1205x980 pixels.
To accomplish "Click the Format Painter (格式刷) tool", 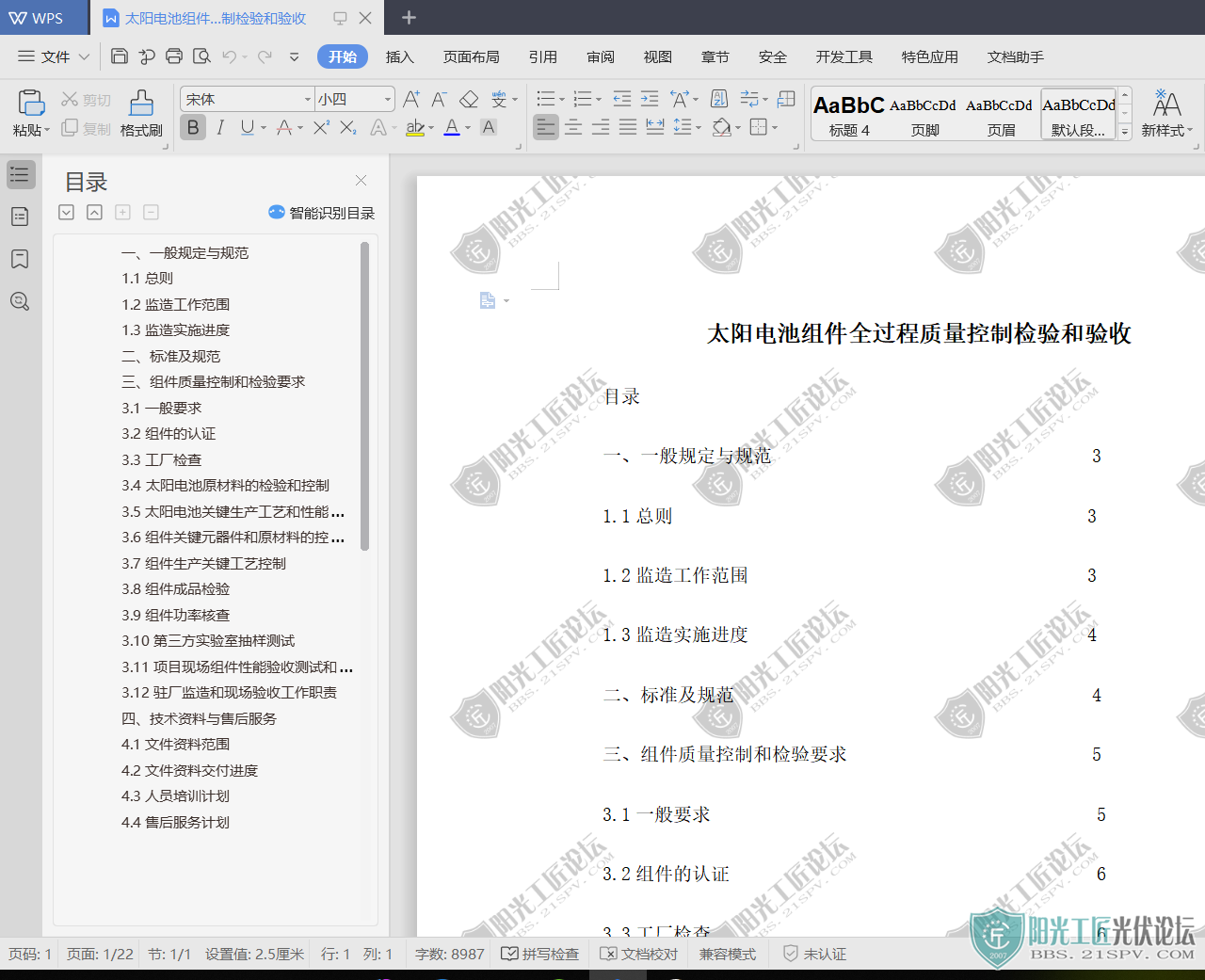I will coord(141,114).
